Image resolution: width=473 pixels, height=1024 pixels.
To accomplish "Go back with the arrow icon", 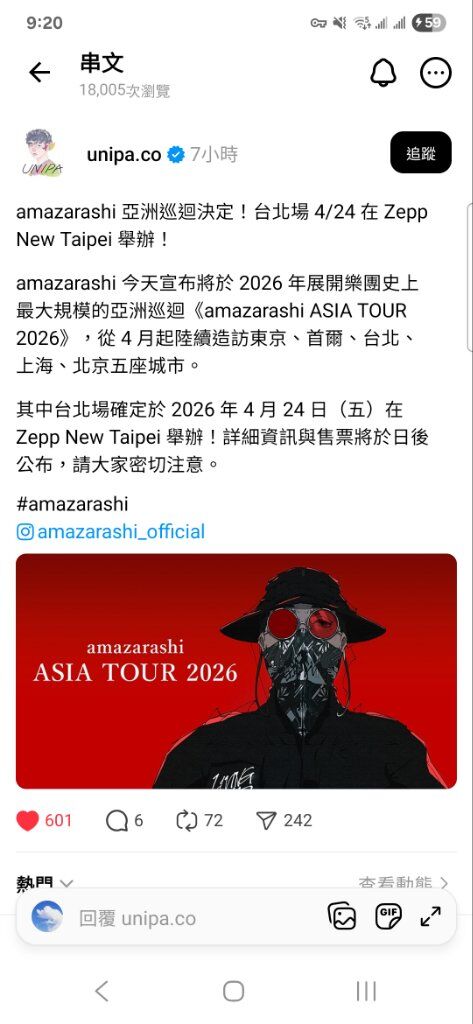I will click(39, 72).
